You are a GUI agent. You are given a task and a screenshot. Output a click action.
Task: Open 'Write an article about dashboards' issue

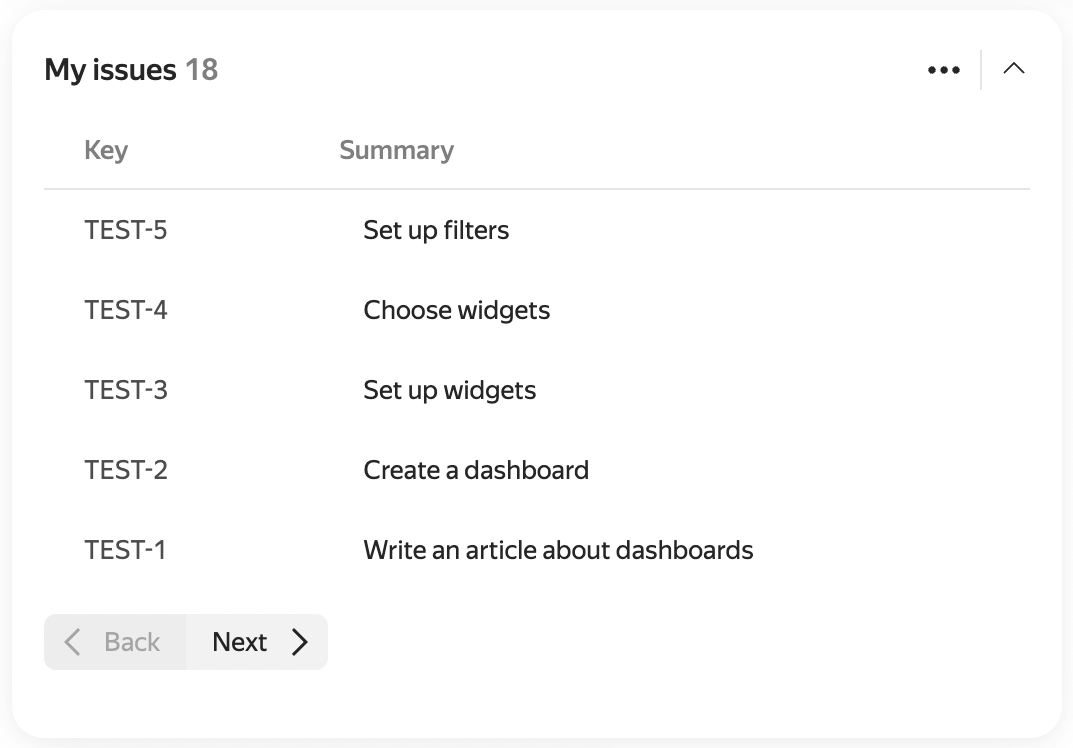(x=558, y=551)
